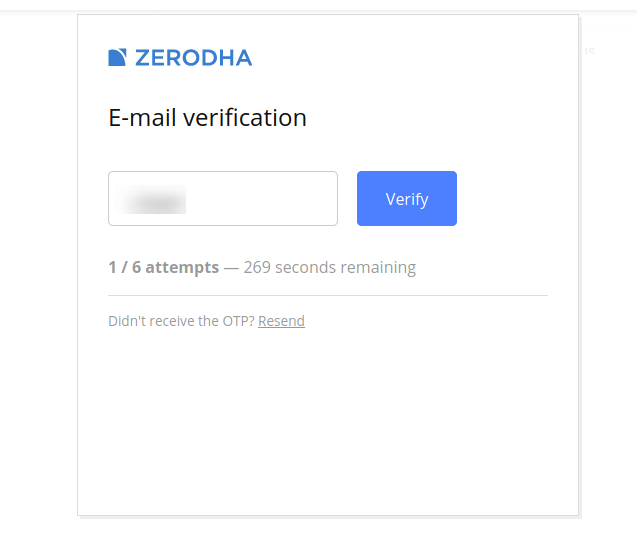This screenshot has width=637, height=560.
Task: Click the "Didn't receive the OTP?" text
Action: click(181, 321)
